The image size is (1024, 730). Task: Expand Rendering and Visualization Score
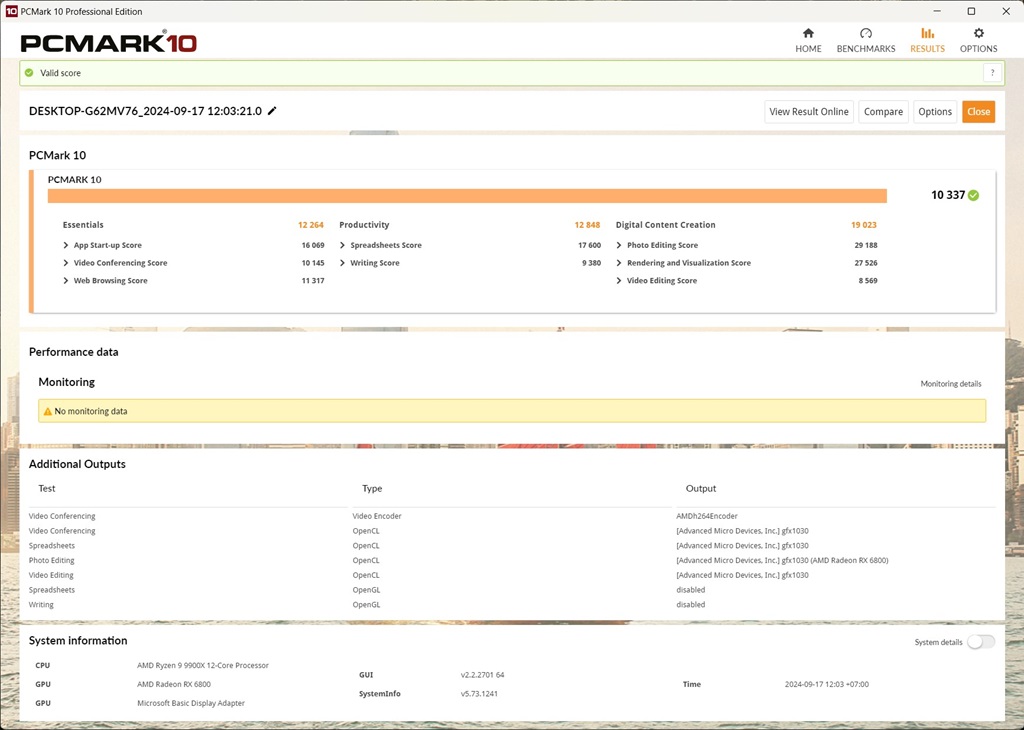(619, 263)
